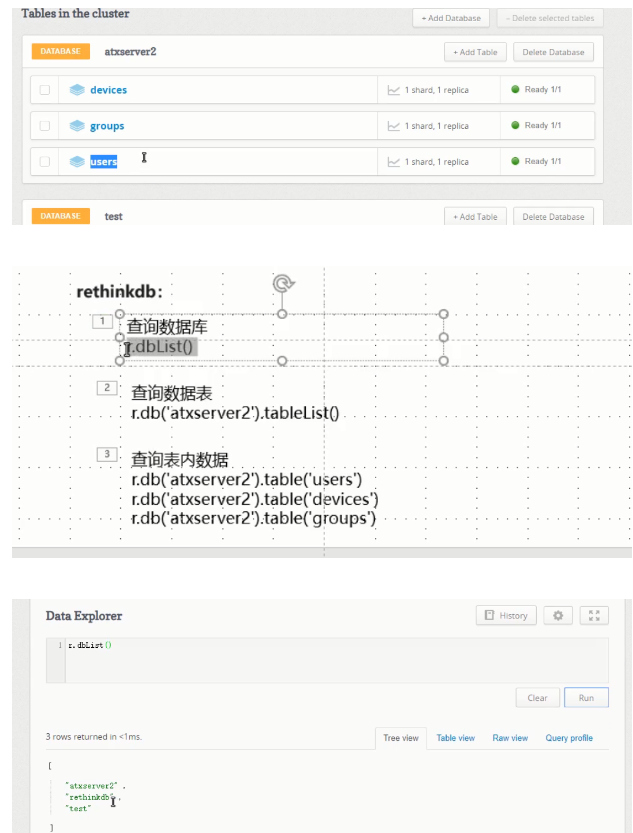The height and width of the screenshot is (833, 633).
Task: Open Data Explorer settings gear
Action: (558, 616)
